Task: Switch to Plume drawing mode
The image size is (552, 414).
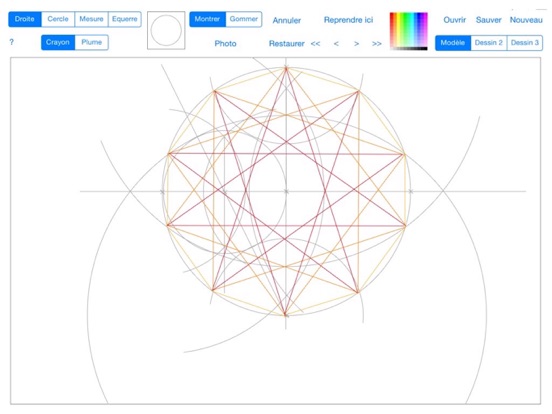Action: pos(92,42)
